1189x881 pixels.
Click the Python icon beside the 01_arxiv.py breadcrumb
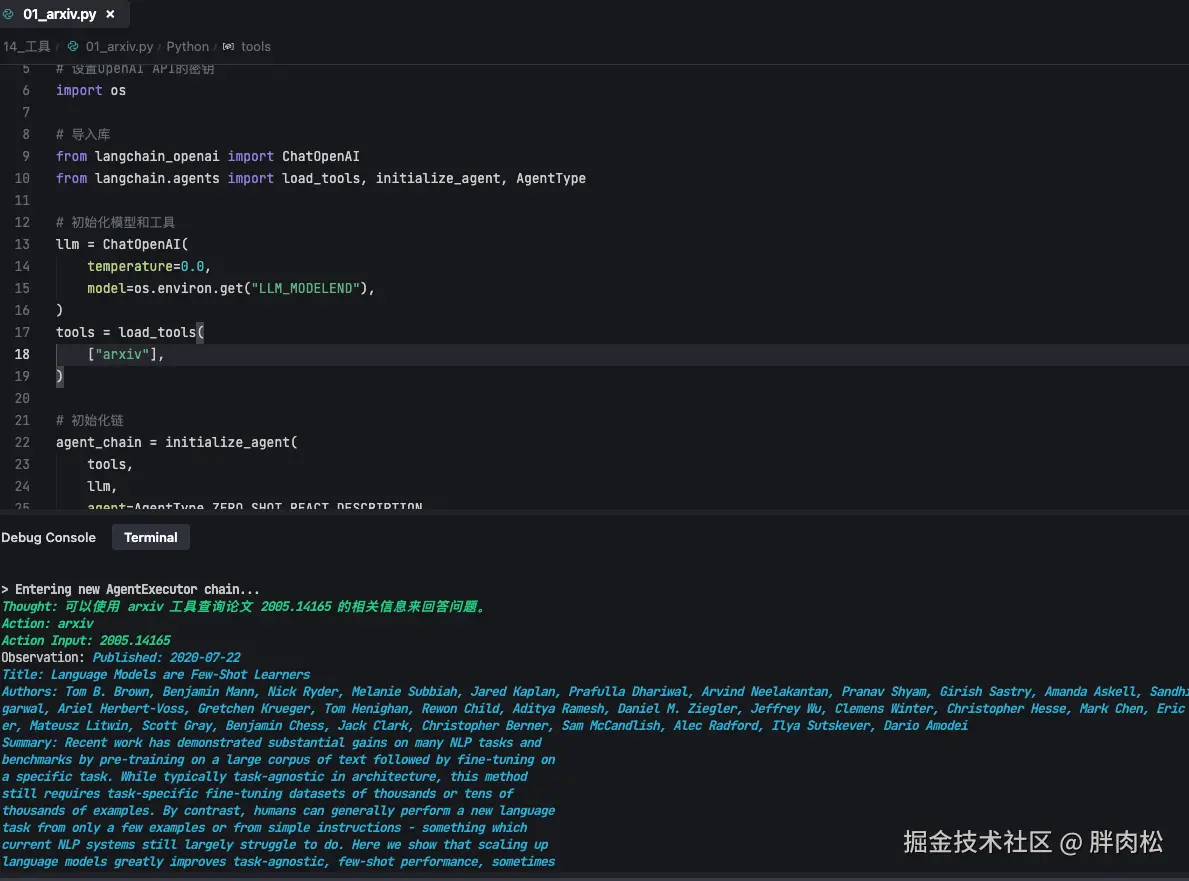73,47
